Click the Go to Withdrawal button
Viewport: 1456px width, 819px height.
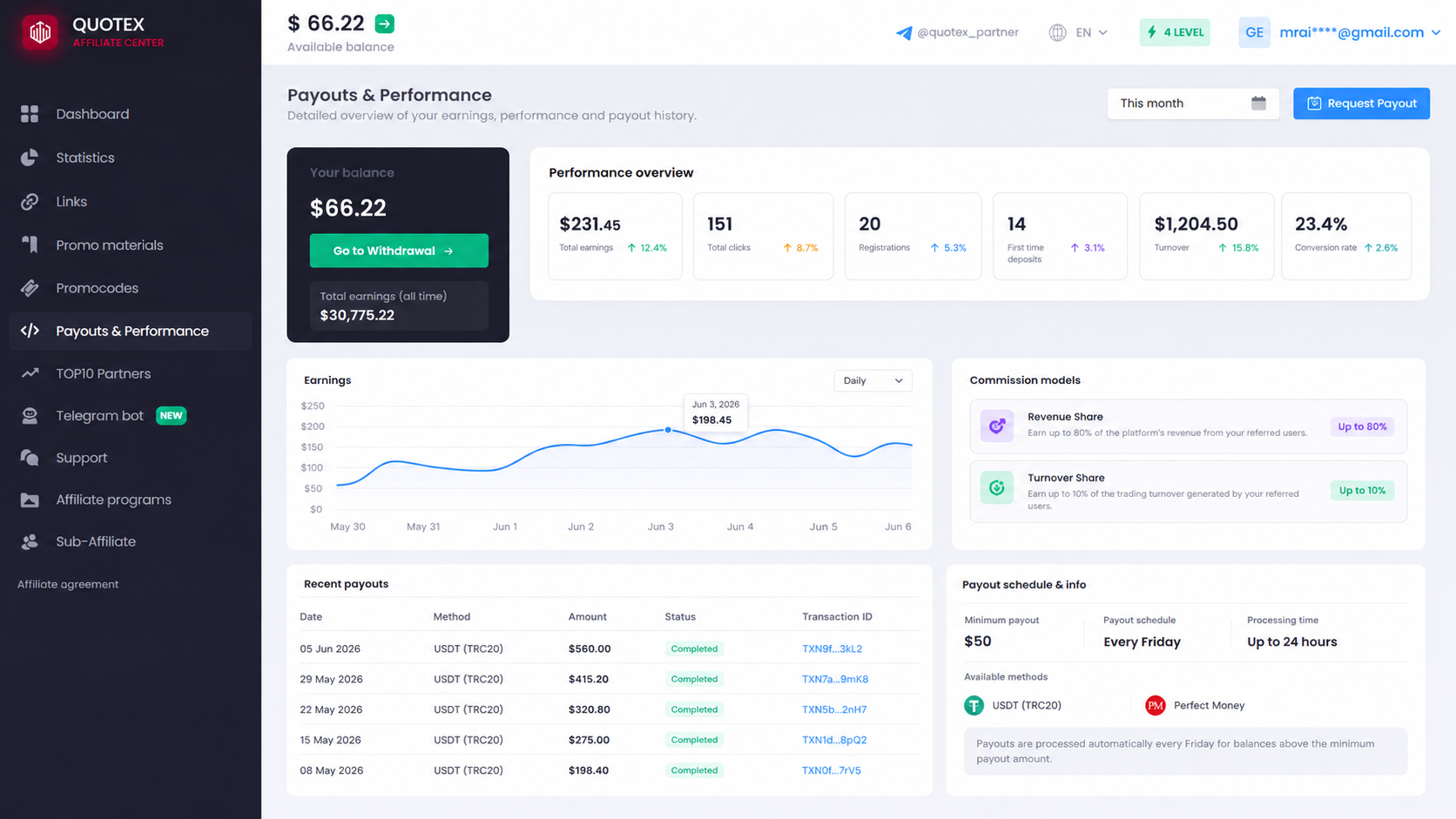click(399, 251)
